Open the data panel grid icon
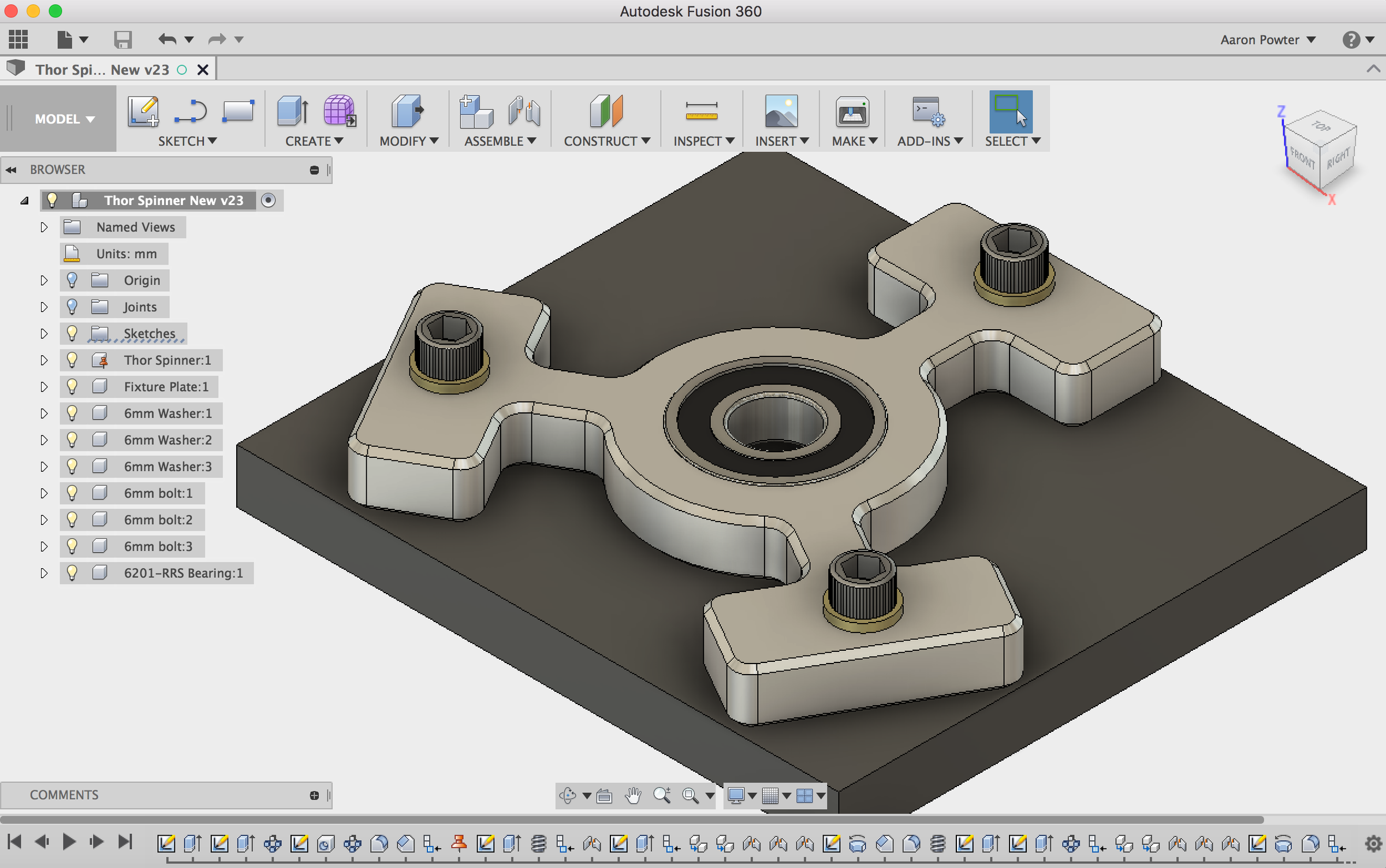1386x868 pixels. pos(18,39)
